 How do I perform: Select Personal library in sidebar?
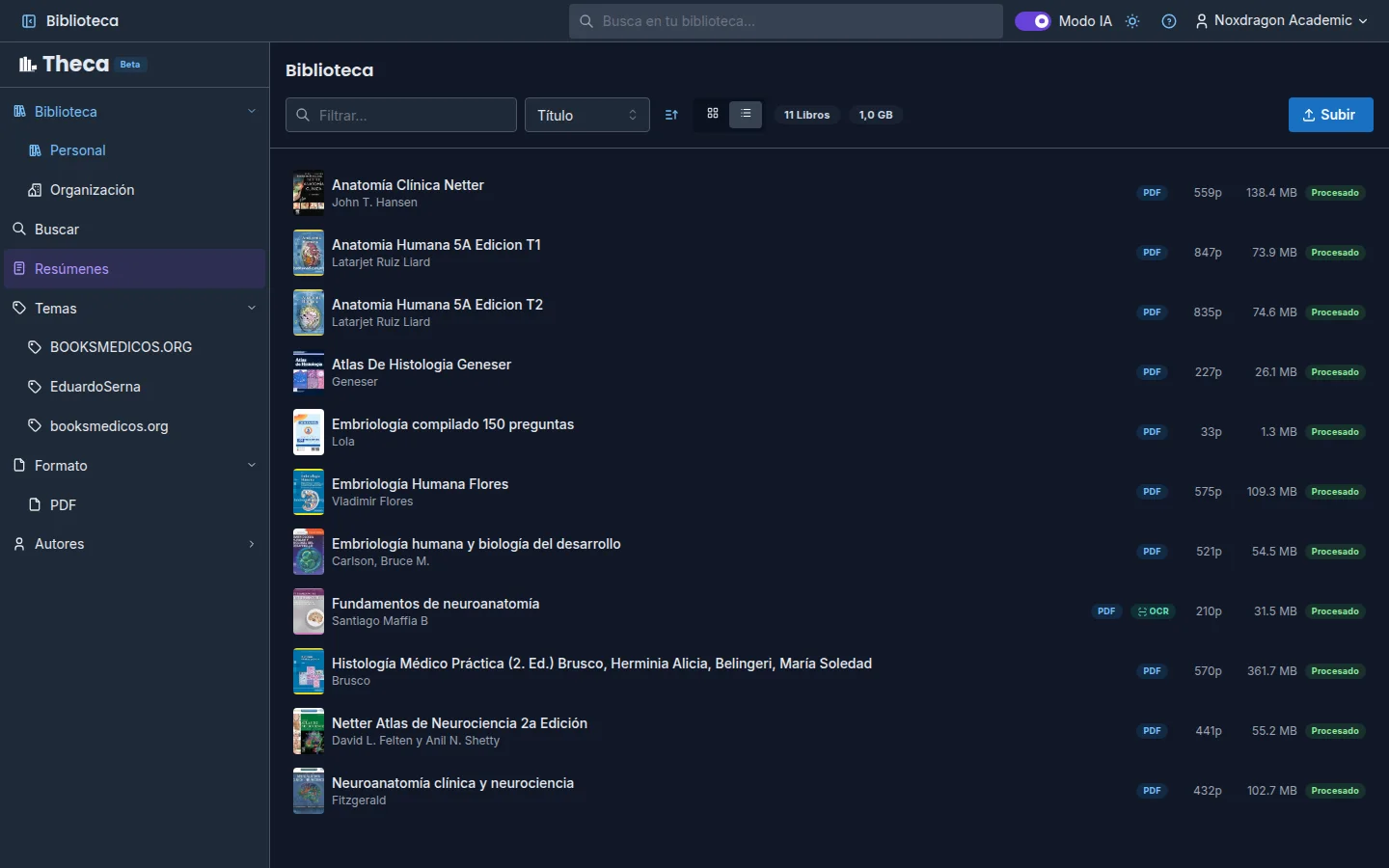[x=135, y=150]
